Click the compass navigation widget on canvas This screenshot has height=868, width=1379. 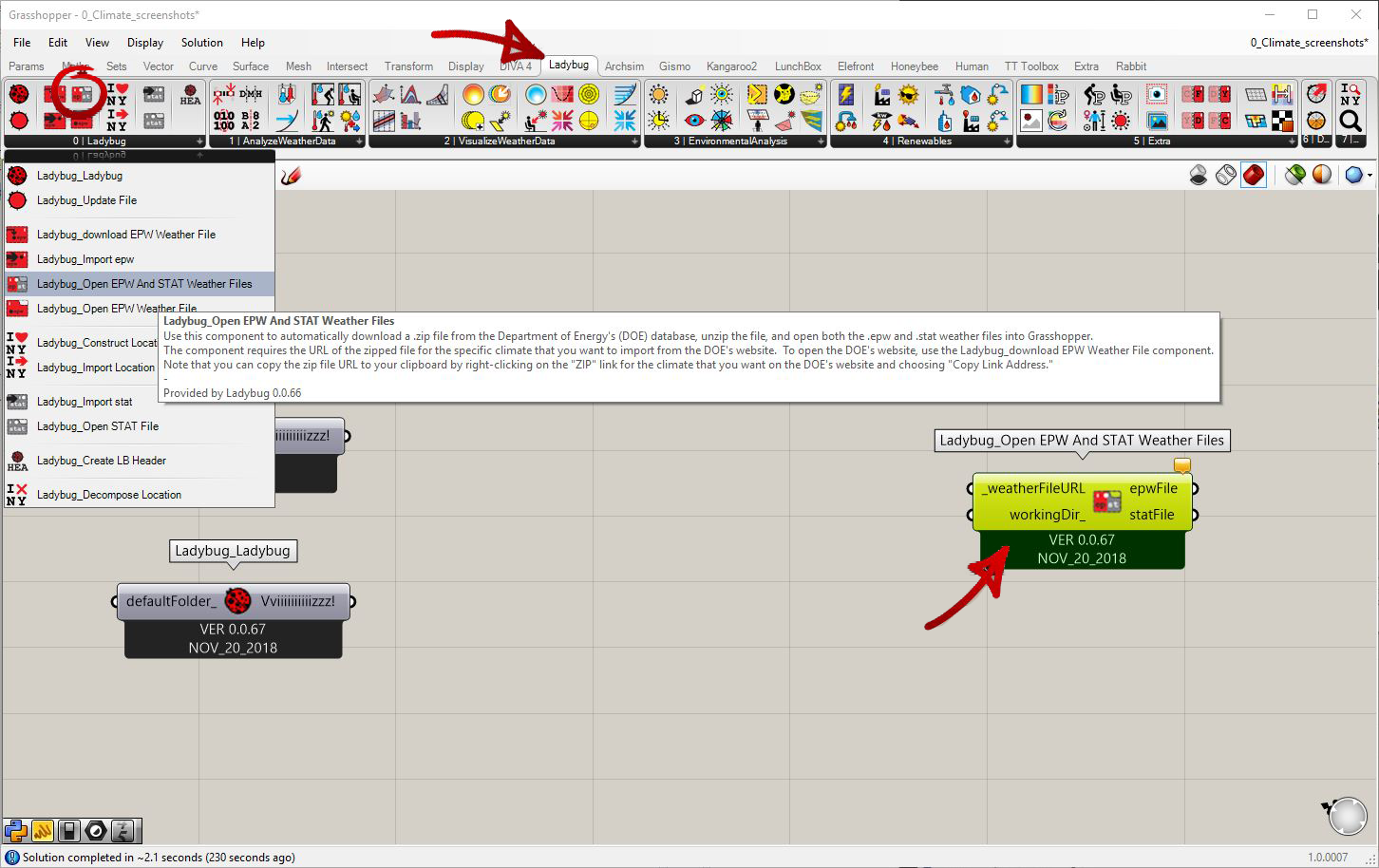tap(1346, 816)
